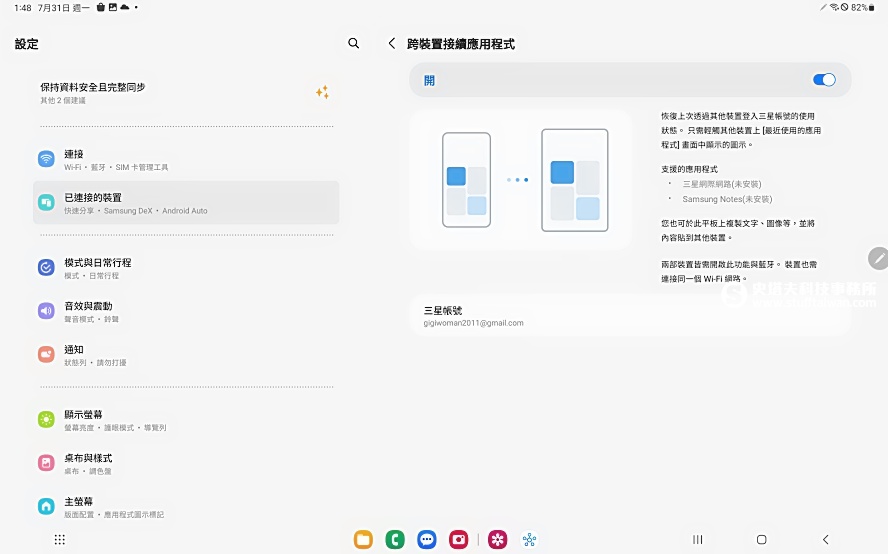Click Samsung Notes(未安裝) supported app text
The image size is (888, 554).
[727, 199]
